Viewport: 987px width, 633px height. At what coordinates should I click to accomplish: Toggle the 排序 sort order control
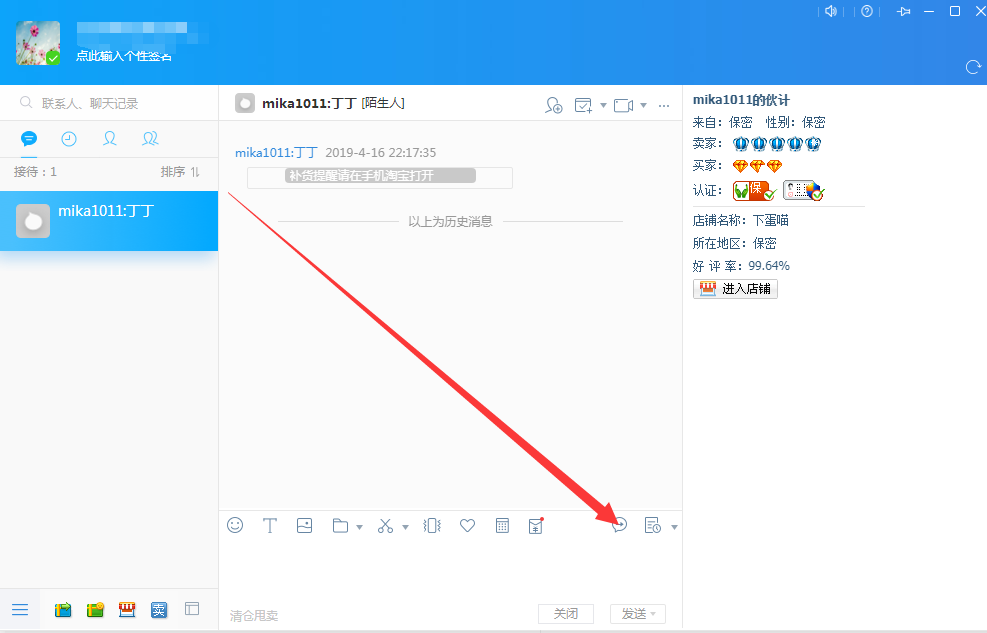coord(180,171)
